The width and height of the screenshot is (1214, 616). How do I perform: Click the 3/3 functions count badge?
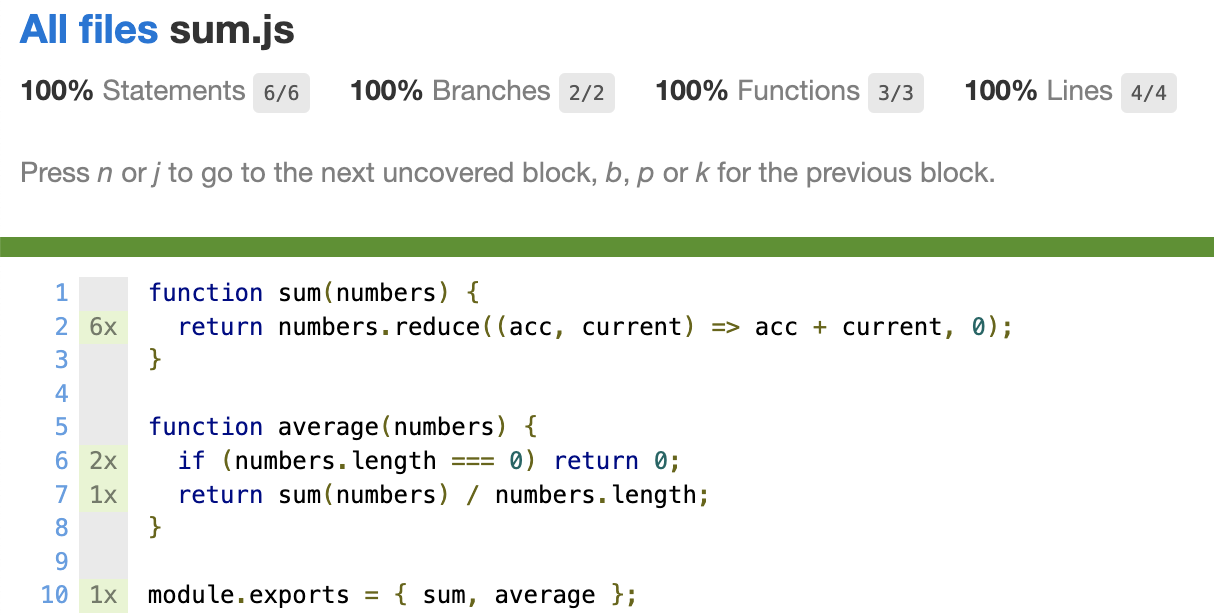tap(895, 93)
